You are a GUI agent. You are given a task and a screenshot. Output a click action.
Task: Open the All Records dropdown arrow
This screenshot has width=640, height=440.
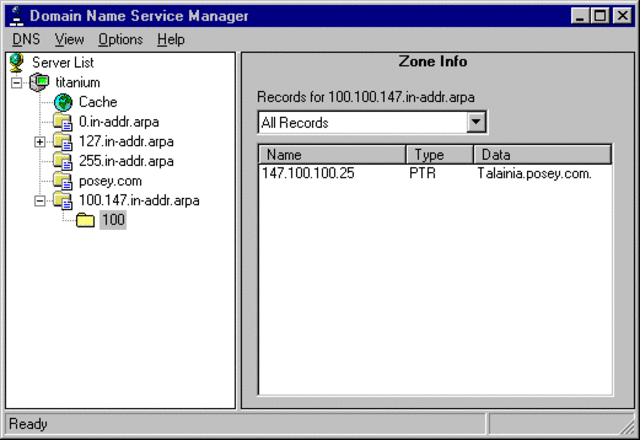coord(476,122)
